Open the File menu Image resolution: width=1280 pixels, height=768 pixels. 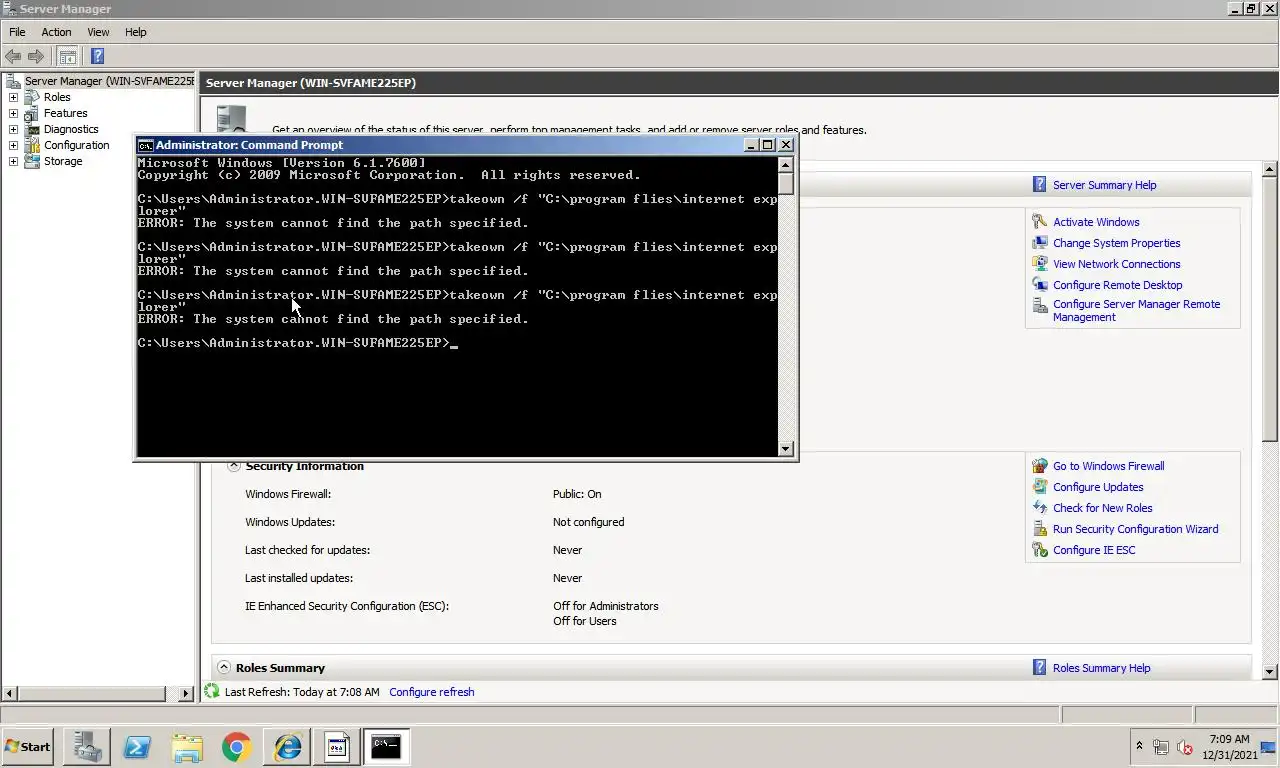point(17,32)
